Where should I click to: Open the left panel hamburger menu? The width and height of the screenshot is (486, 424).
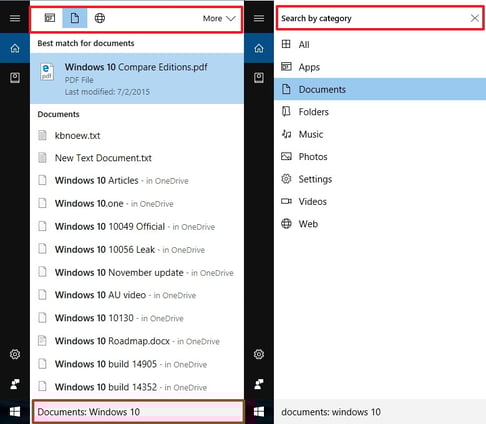(x=15, y=18)
